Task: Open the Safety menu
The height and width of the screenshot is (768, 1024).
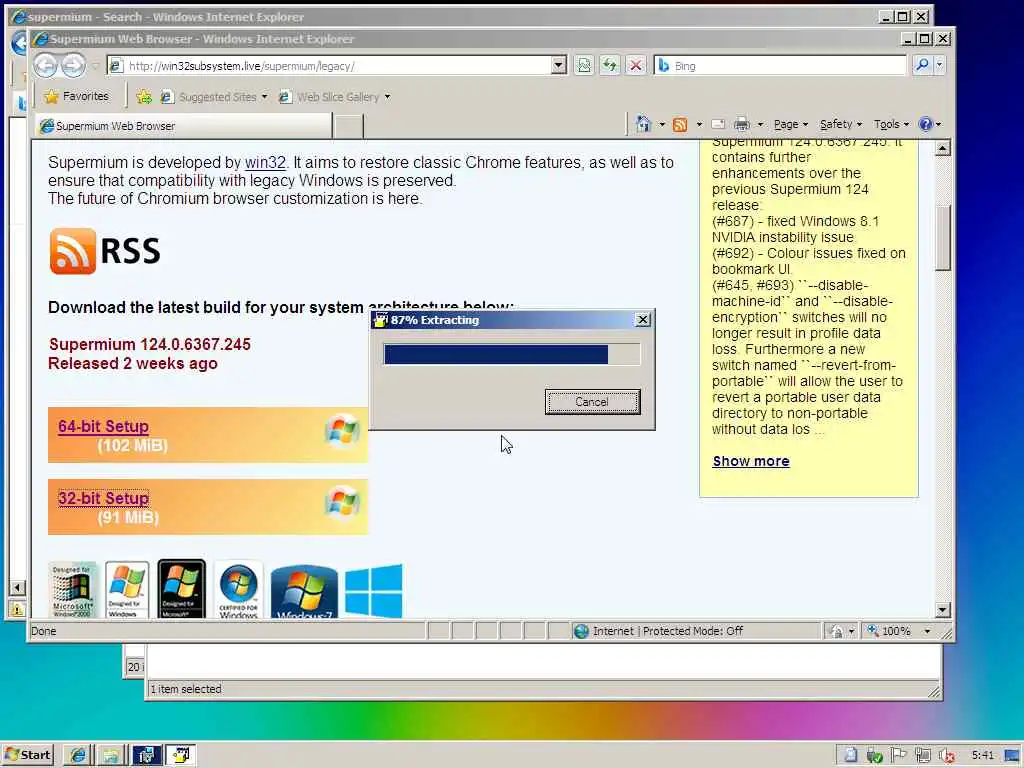Action: 841,124
